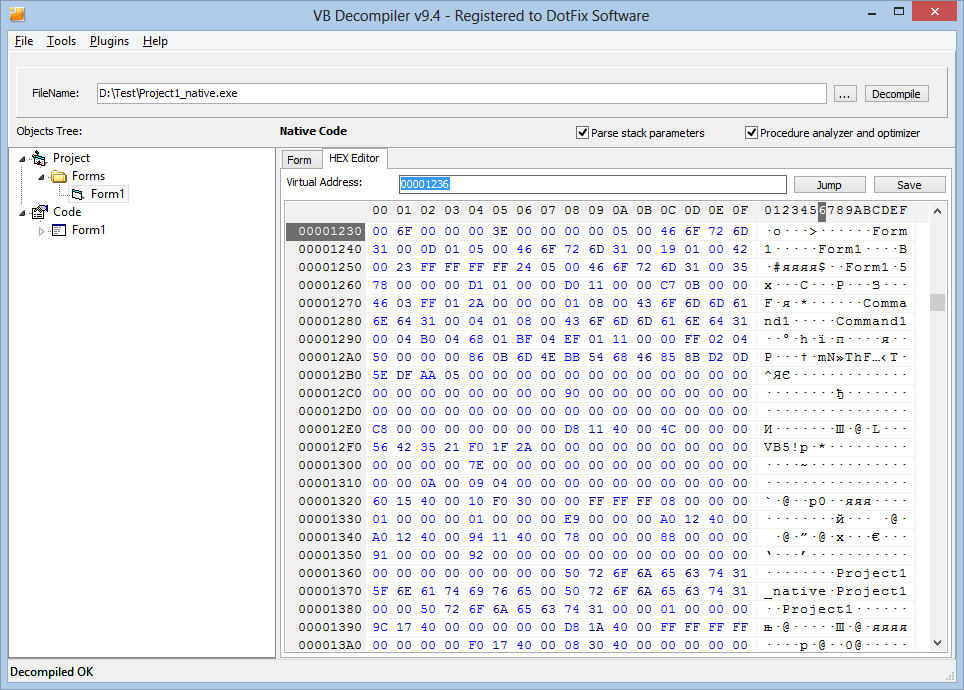The width and height of the screenshot is (964, 690).
Task: Click the Native Code heading label
Action: click(314, 131)
